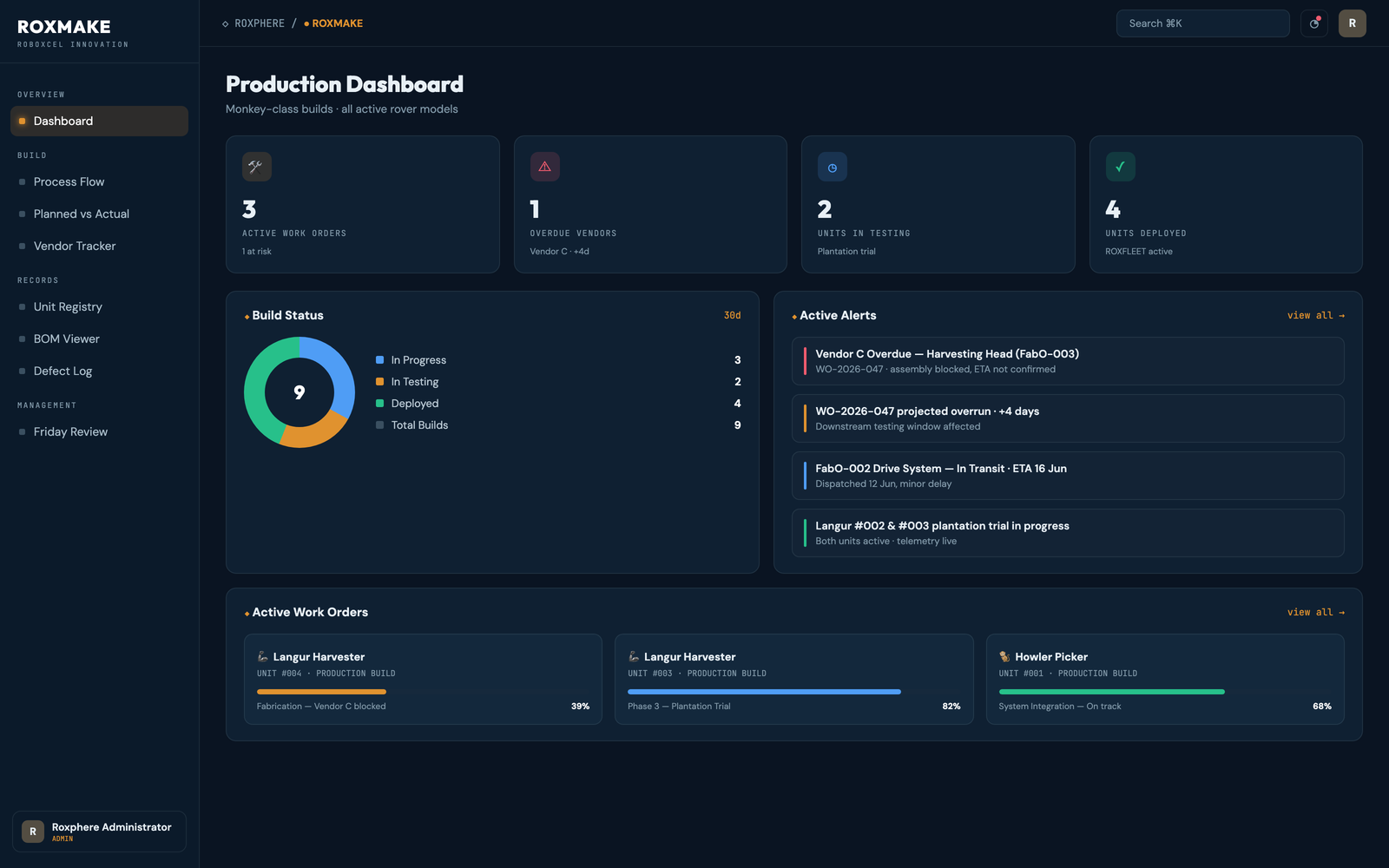Click unit #004 orange progress bar

click(321, 692)
